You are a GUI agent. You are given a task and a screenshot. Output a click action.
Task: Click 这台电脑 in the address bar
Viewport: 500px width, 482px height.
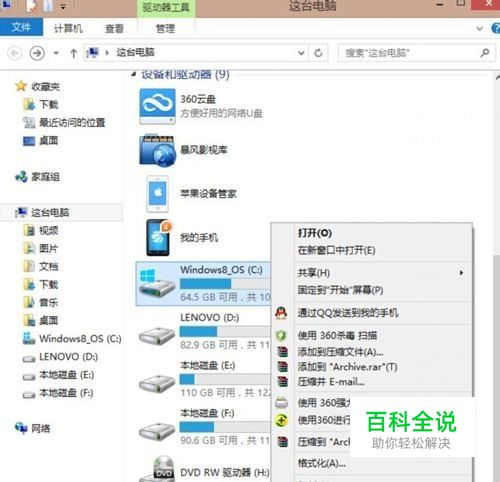tap(135, 52)
